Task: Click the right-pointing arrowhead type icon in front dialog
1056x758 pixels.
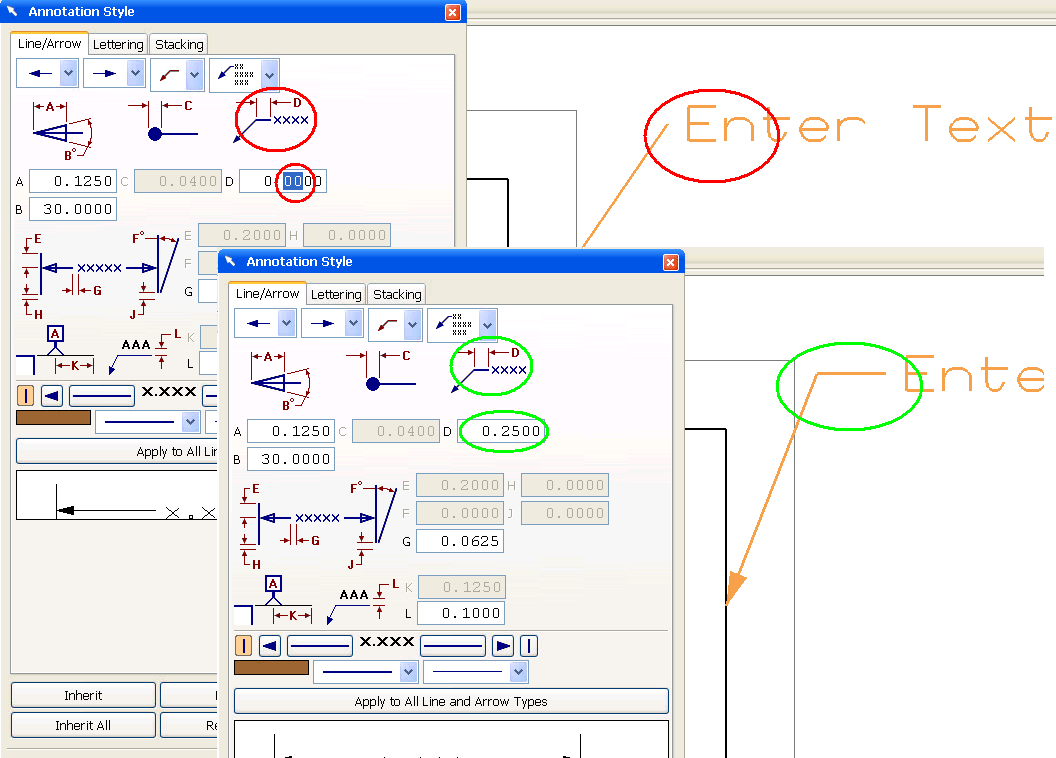Action: (323, 324)
